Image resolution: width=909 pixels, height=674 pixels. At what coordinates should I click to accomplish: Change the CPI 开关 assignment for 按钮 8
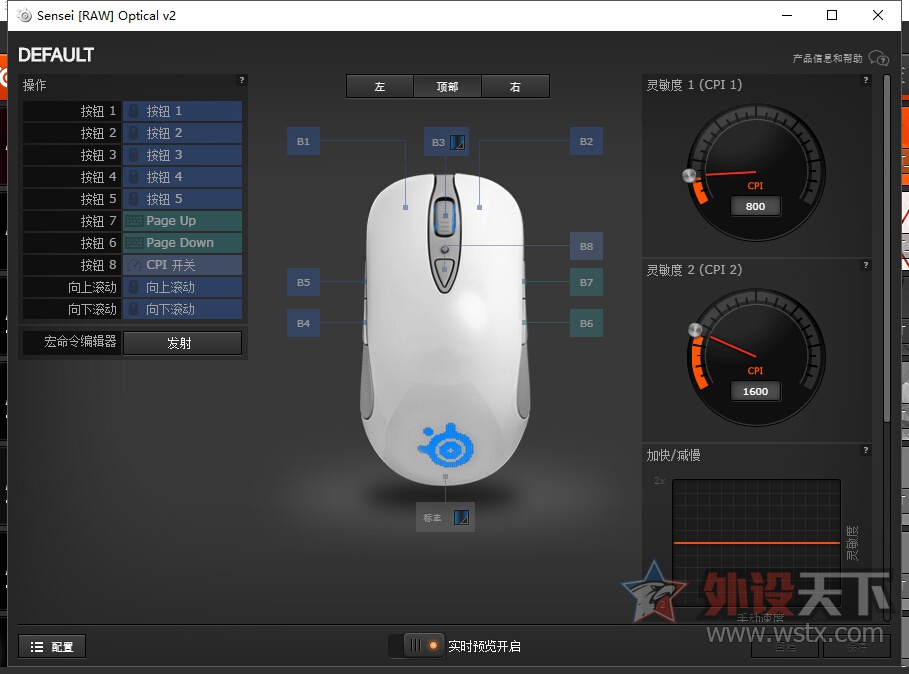(x=182, y=265)
